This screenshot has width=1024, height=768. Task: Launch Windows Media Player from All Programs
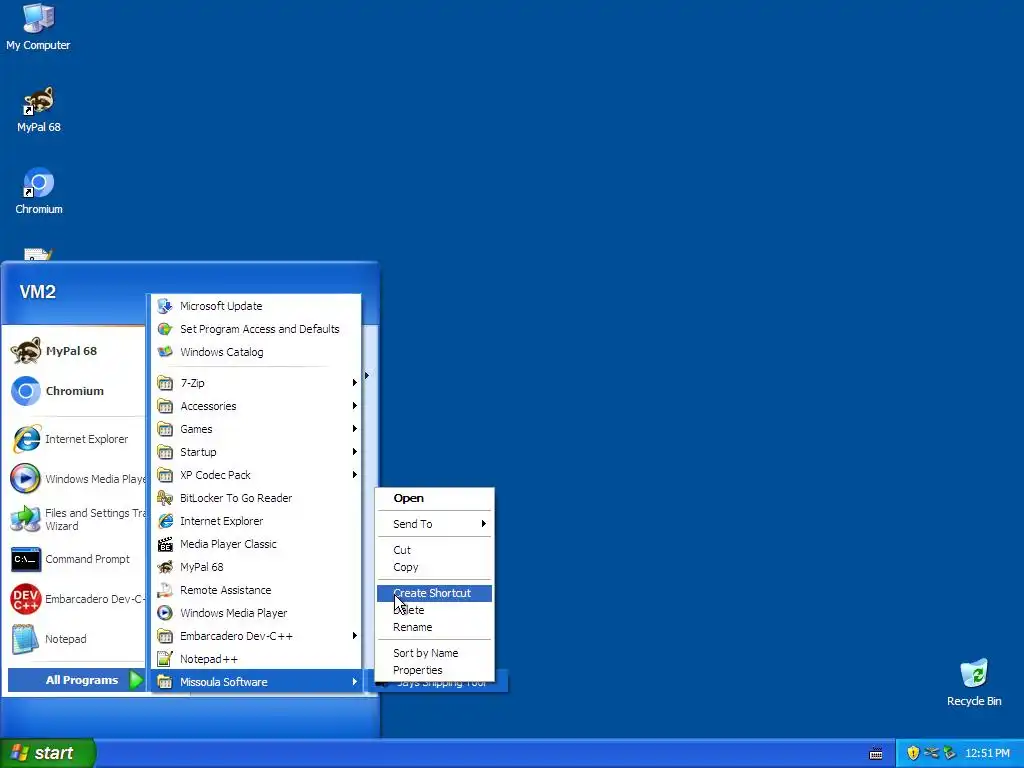click(x=256, y=613)
